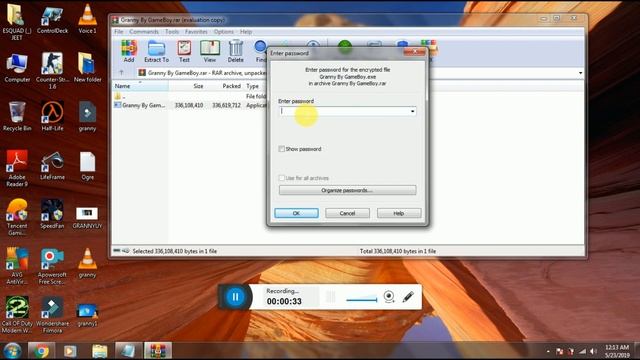Select the GRANNYUY desktop icon

pyautogui.click(x=87, y=217)
